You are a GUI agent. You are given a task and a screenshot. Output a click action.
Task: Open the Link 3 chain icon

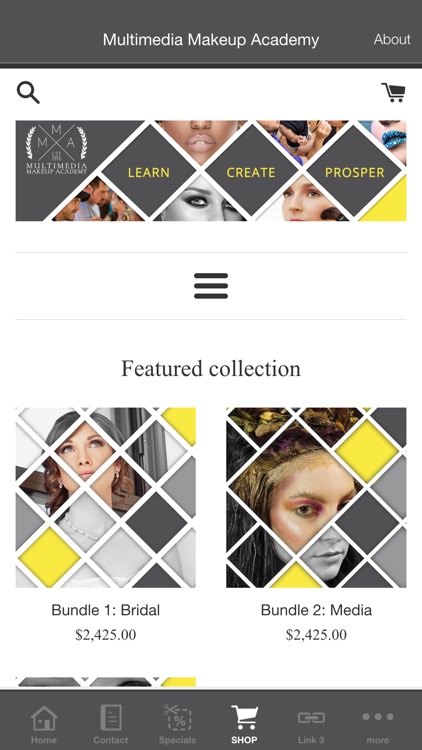pyautogui.click(x=311, y=718)
